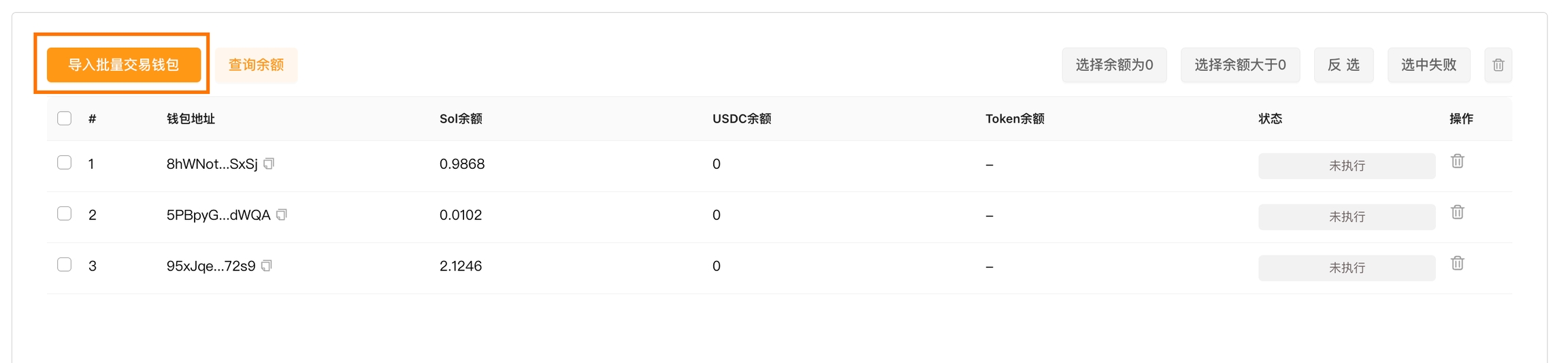Check the box for wallet row 1
Screen dimensions: 1568x363
tap(65, 163)
